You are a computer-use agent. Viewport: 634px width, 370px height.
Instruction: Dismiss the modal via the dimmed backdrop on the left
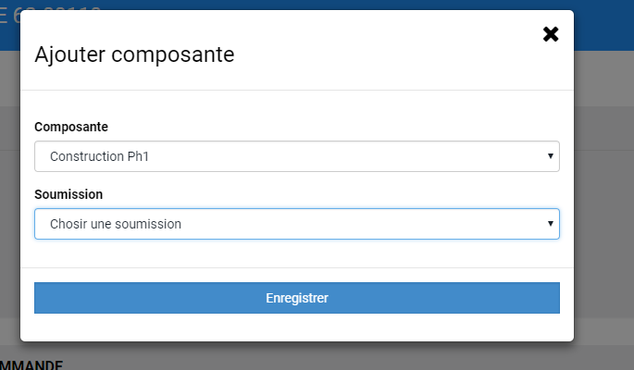pos(10,202)
